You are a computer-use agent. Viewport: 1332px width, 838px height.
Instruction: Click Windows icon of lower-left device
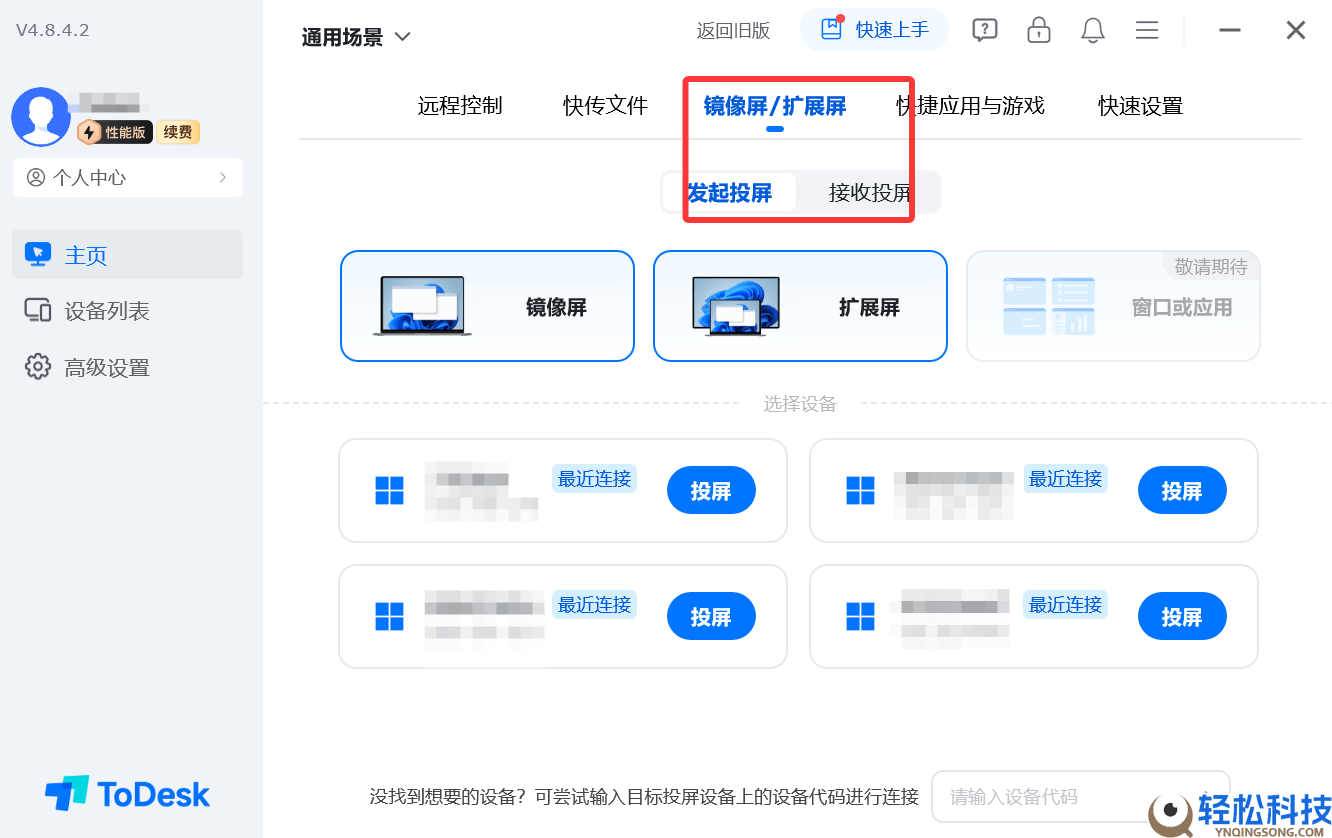(389, 617)
